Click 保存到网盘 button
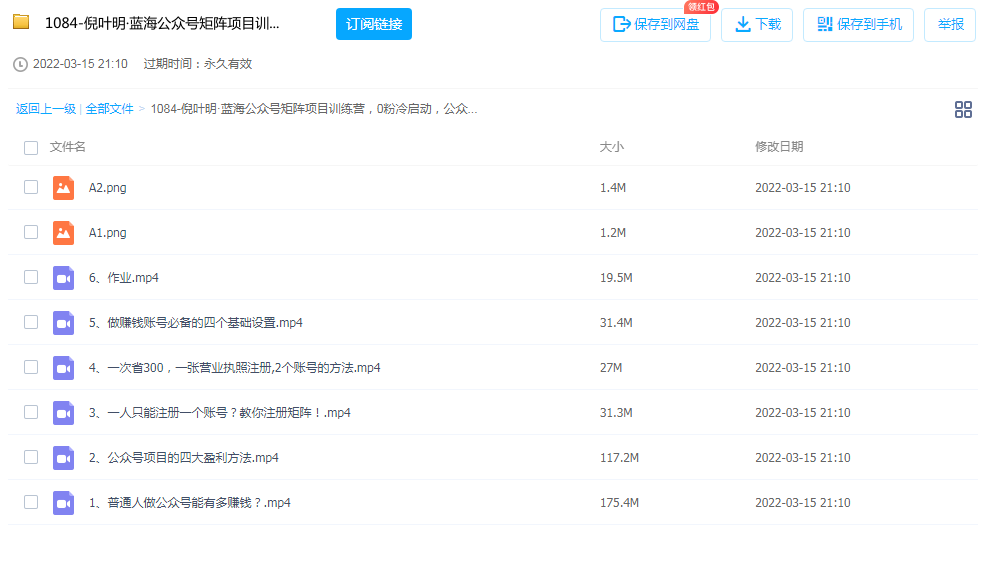 (x=655, y=25)
